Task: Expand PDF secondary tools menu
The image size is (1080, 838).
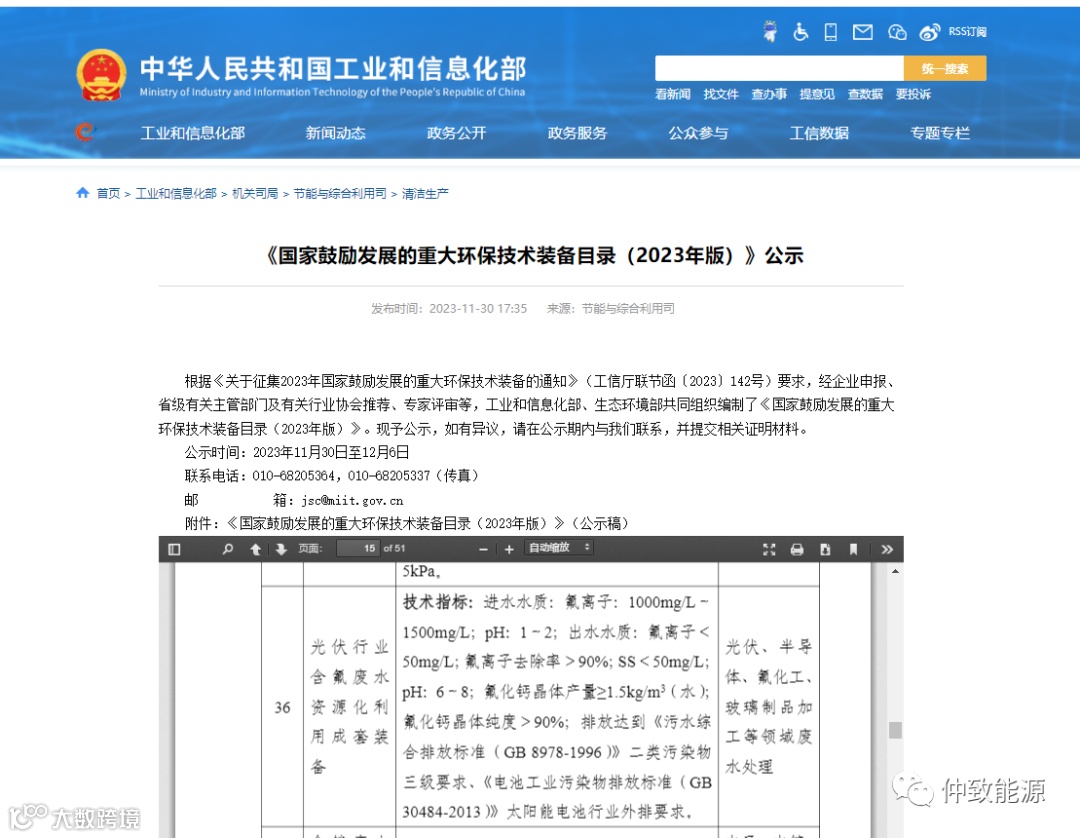Action: [887, 549]
